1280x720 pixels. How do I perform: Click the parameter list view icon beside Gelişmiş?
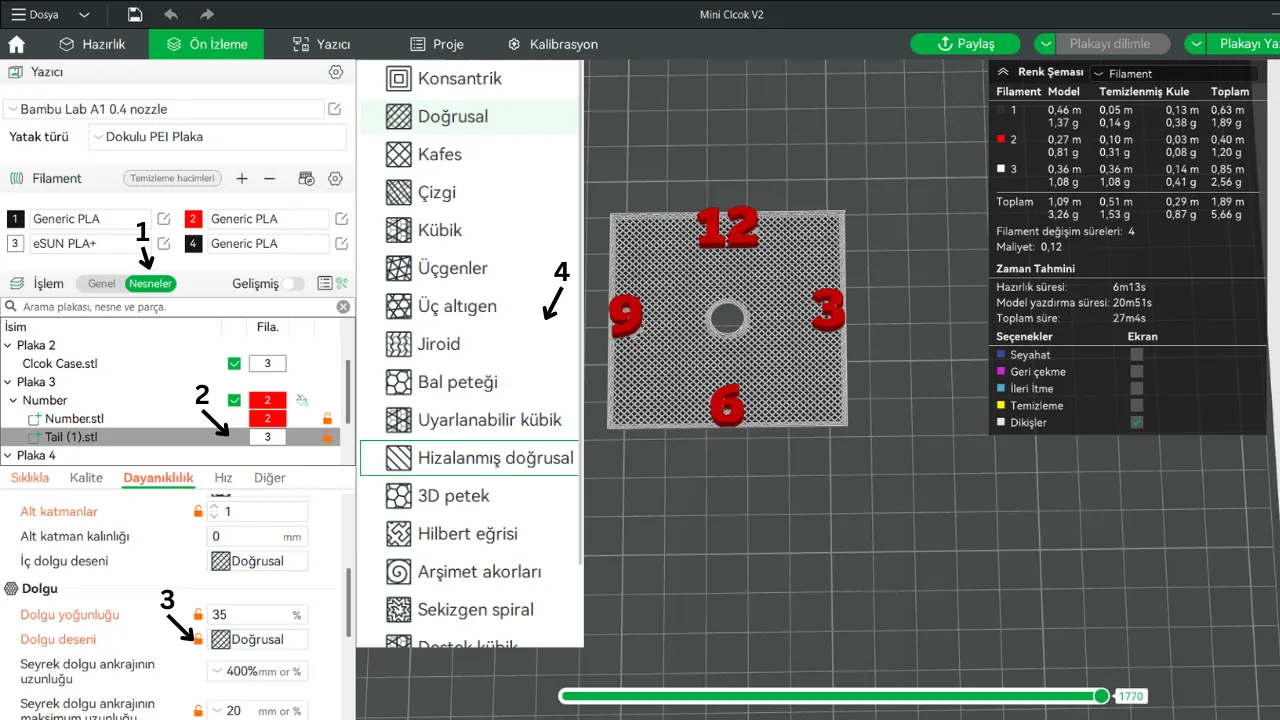pyautogui.click(x=325, y=284)
